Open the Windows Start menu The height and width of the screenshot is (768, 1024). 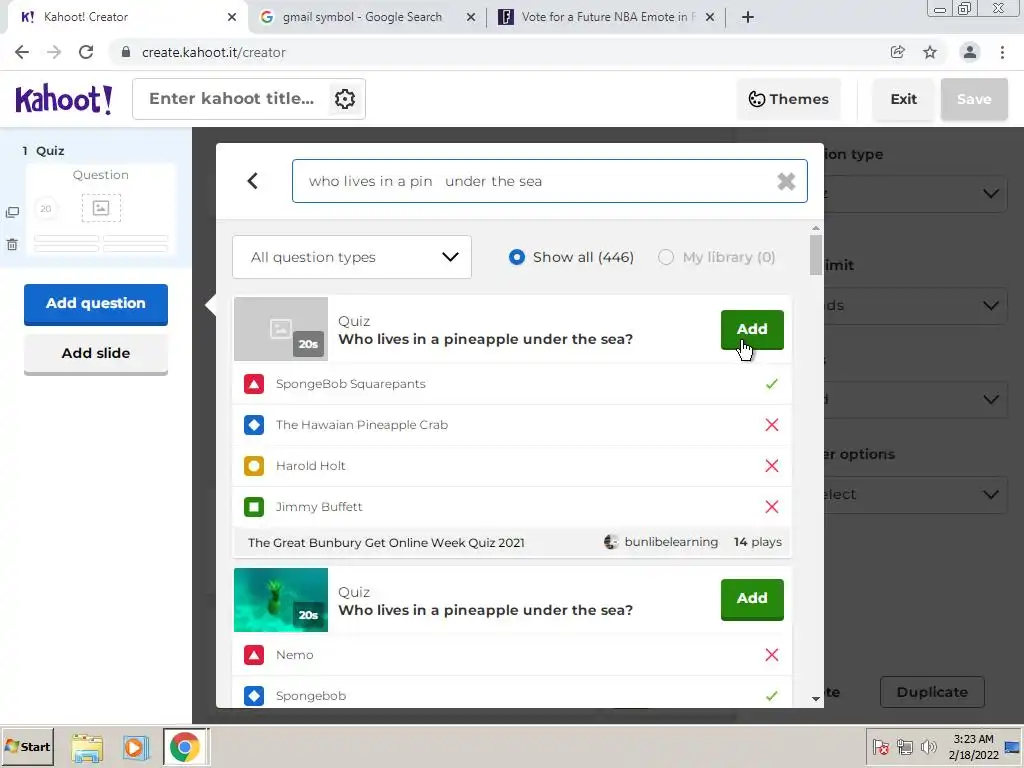[x=27, y=747]
